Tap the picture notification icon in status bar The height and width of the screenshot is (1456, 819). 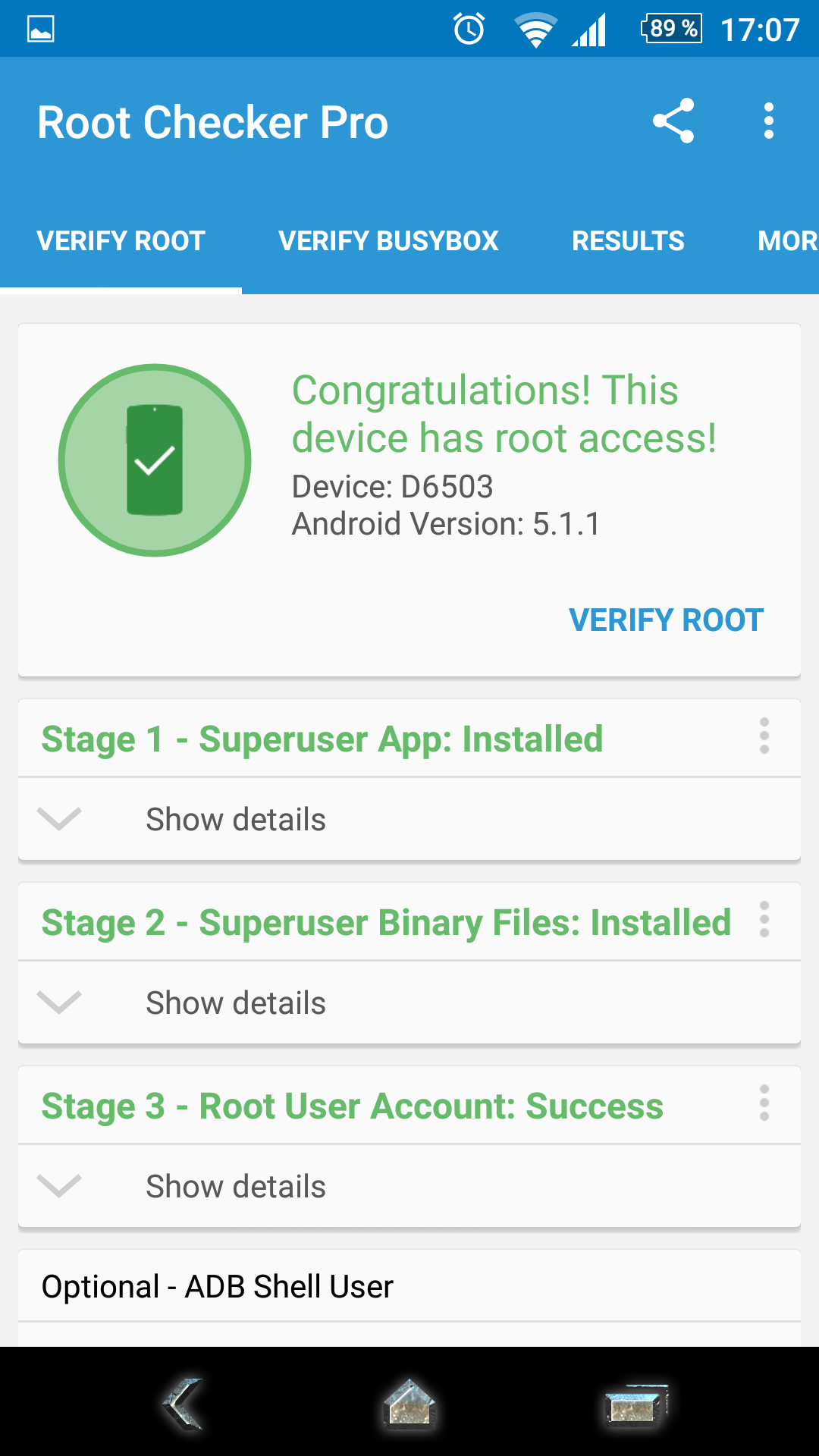click(41, 29)
